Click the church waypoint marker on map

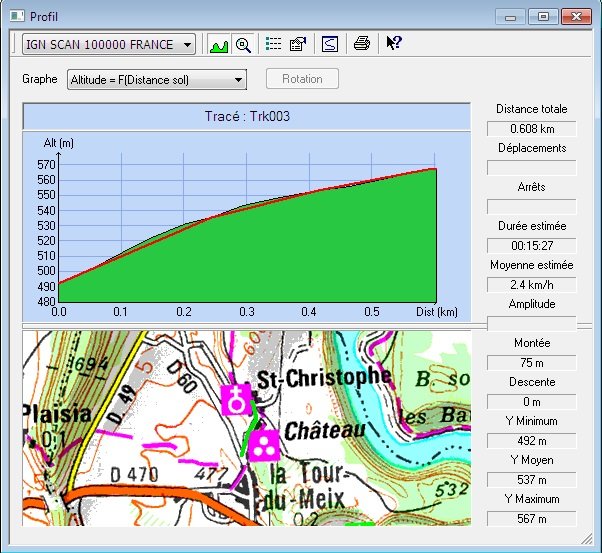(x=236, y=400)
